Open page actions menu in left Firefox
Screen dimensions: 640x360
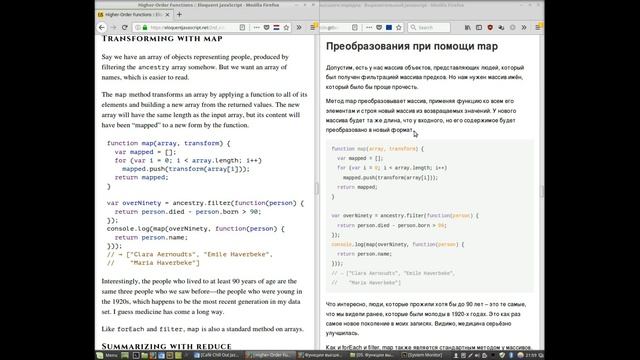coord(256,27)
